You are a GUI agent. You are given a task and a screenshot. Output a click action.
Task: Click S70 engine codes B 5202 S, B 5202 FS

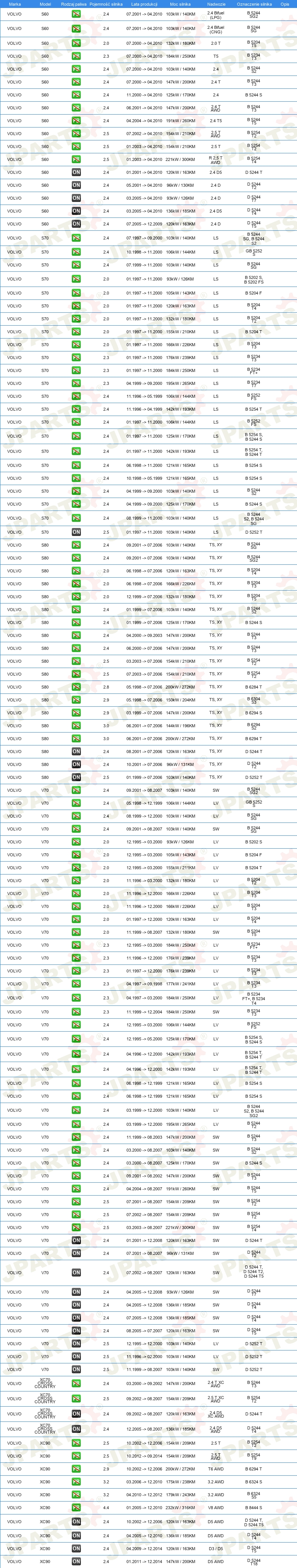coord(254,279)
